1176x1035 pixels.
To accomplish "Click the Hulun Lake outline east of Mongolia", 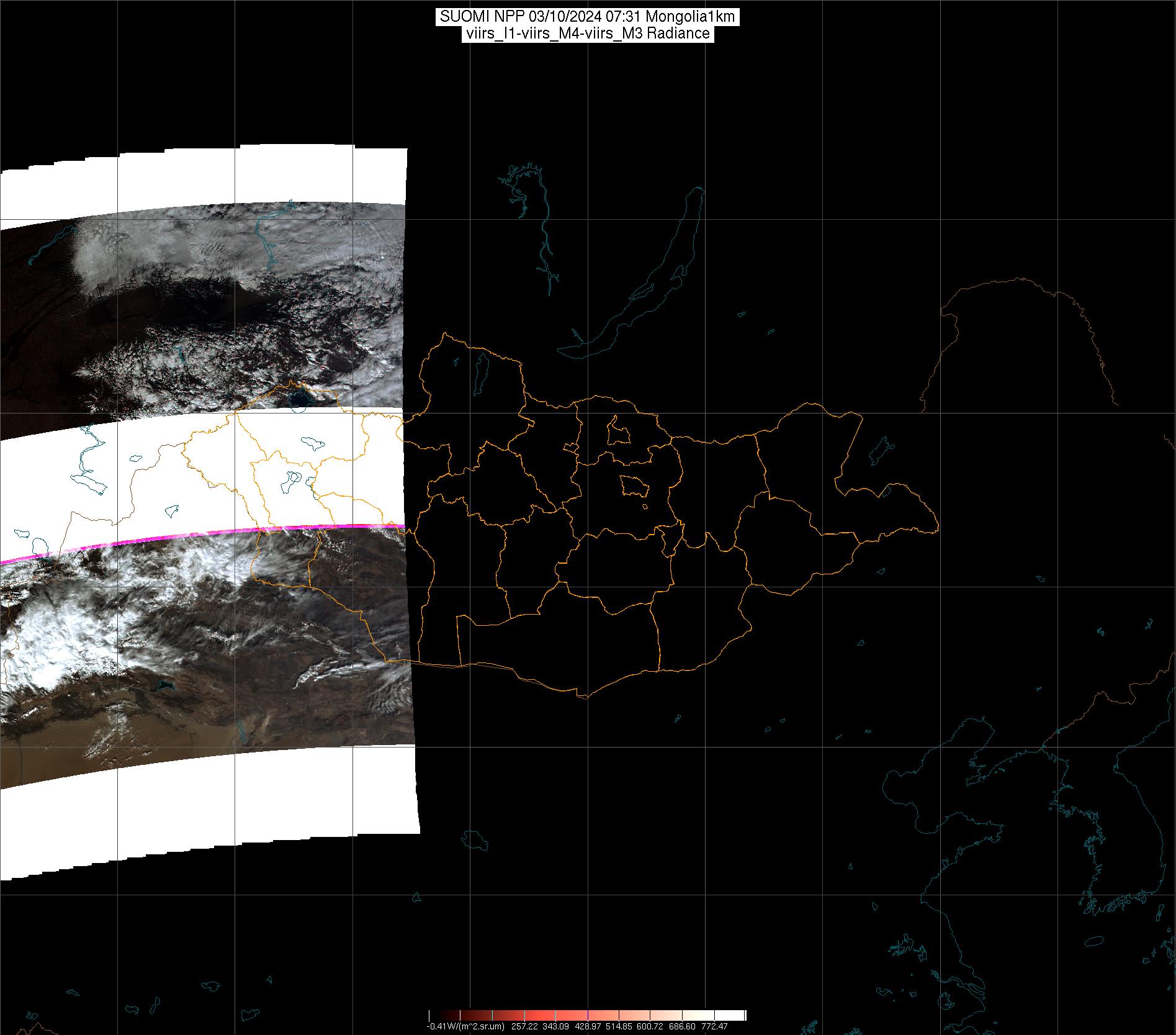I will click(881, 451).
